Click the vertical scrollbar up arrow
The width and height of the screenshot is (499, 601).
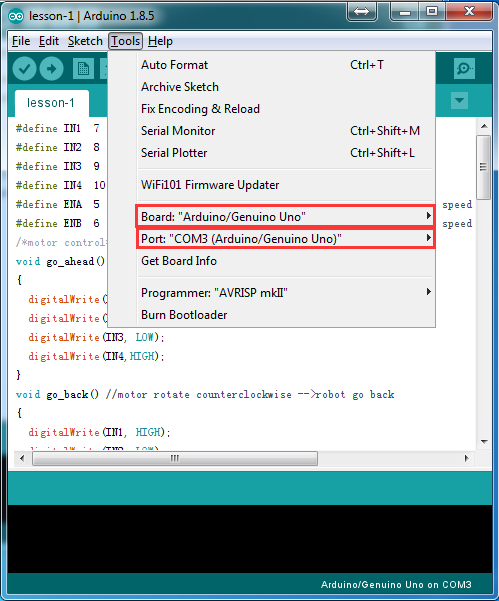coord(484,126)
